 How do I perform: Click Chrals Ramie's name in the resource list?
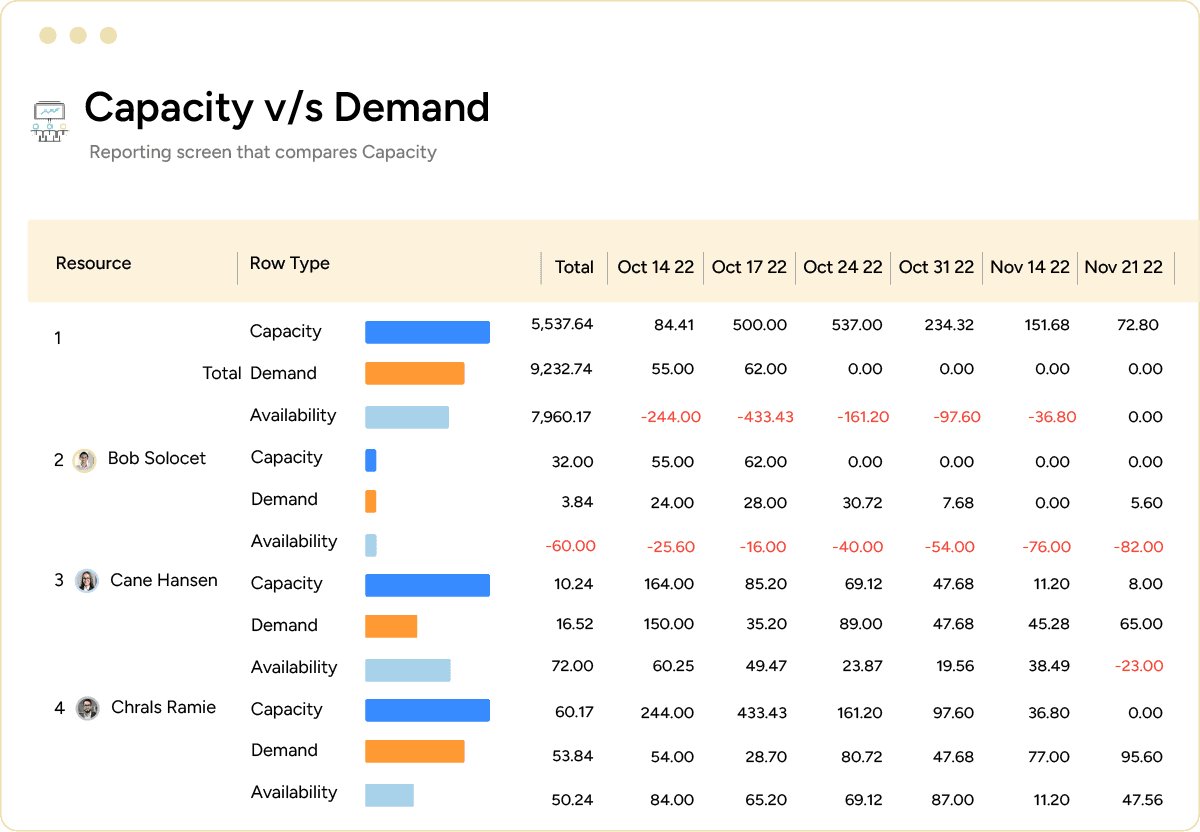click(x=163, y=707)
